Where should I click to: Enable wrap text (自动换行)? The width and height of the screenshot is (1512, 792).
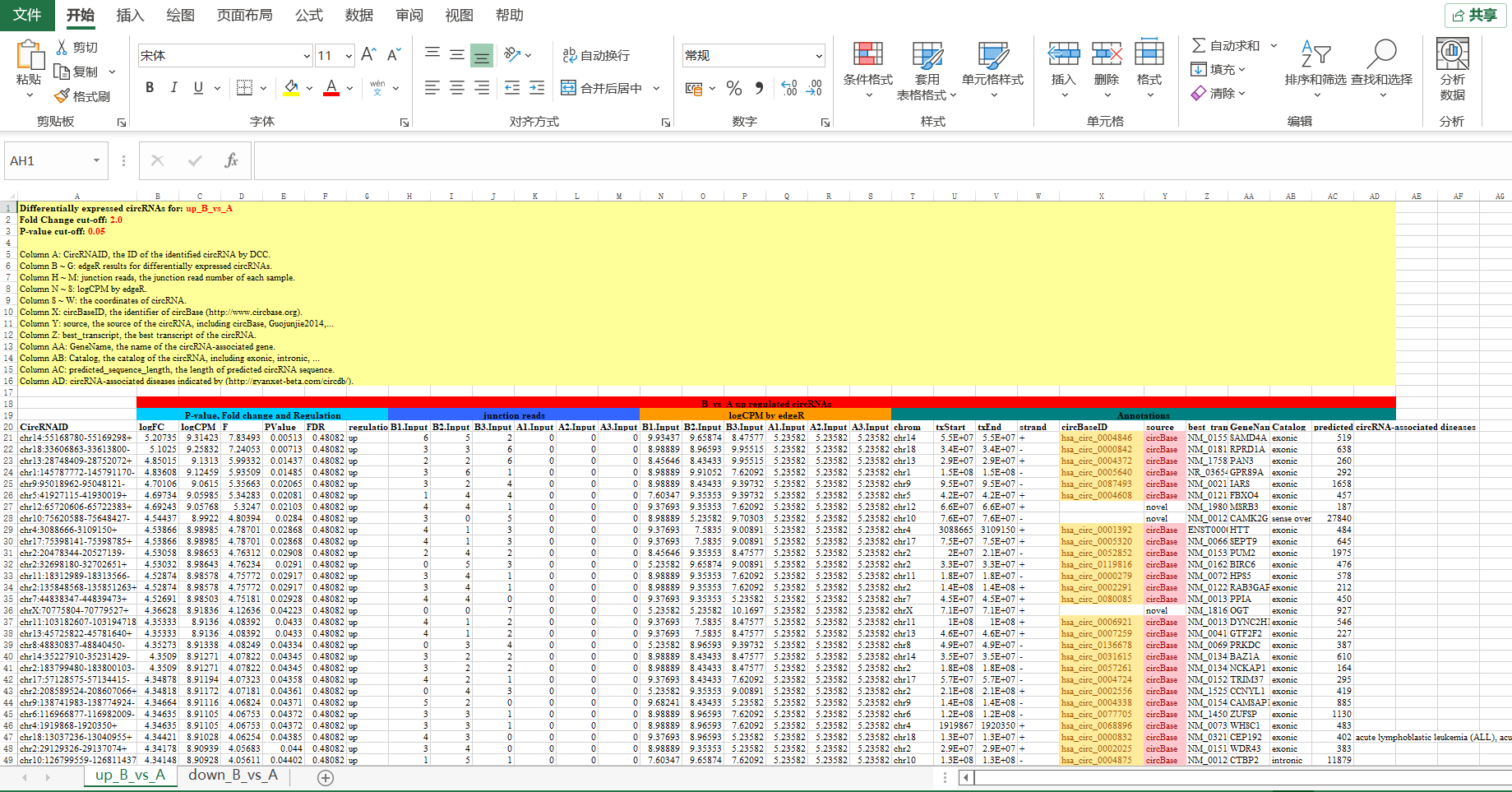tap(596, 55)
